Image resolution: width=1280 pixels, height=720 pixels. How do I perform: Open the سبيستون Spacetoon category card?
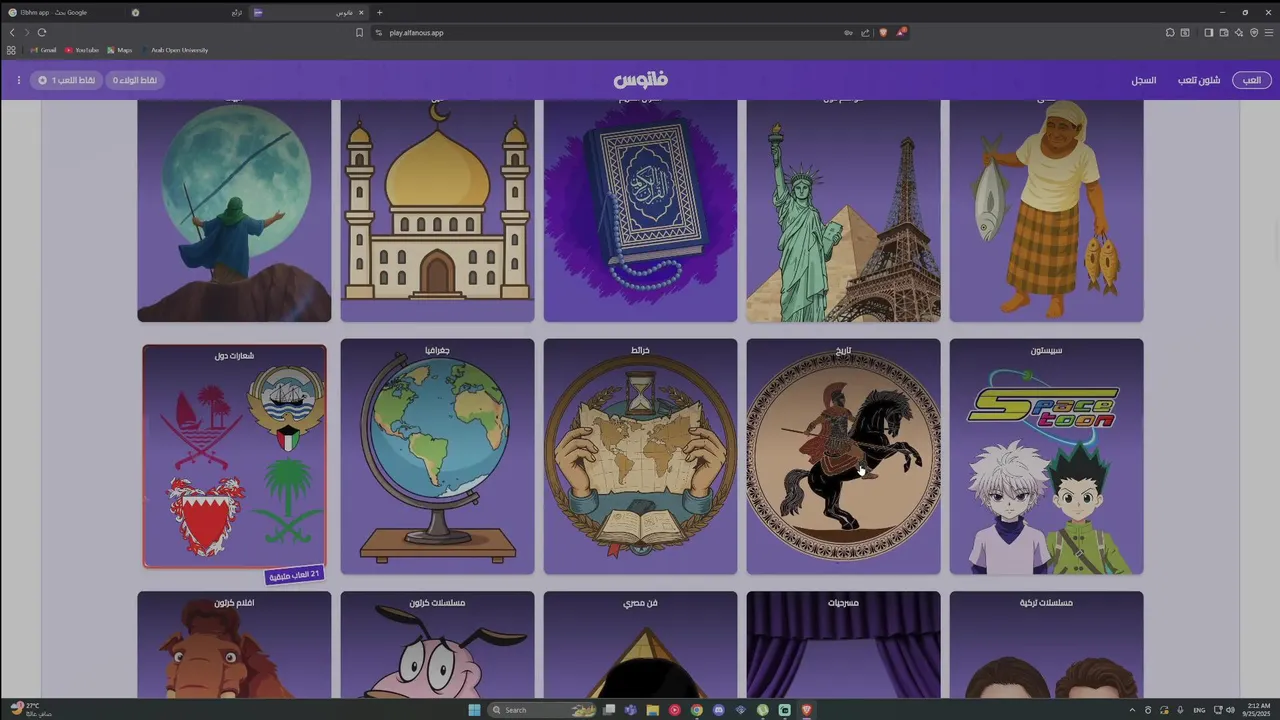(1046, 456)
